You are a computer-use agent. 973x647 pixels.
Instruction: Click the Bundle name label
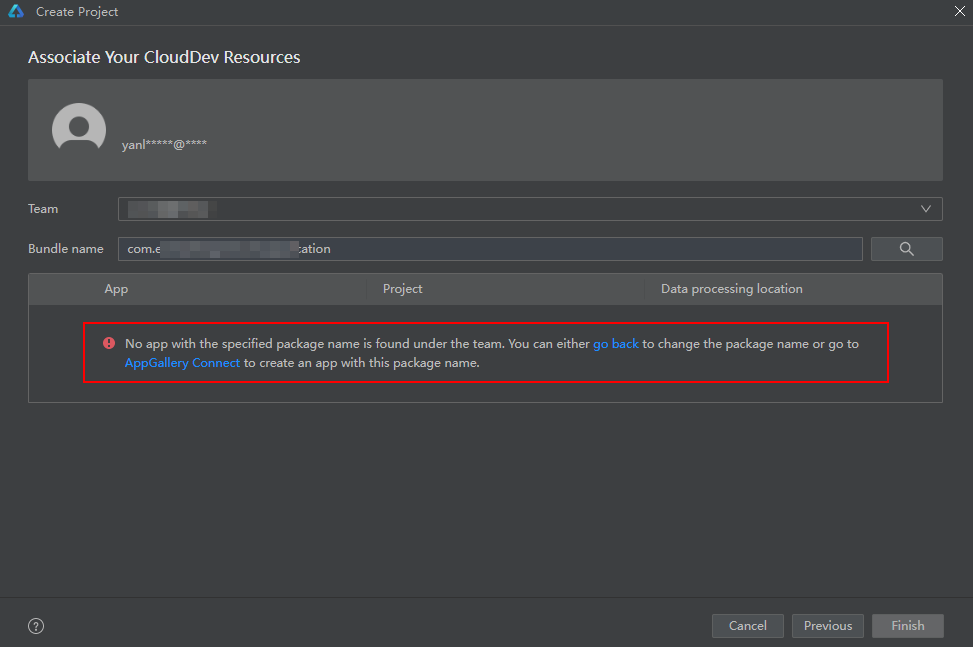pos(65,249)
